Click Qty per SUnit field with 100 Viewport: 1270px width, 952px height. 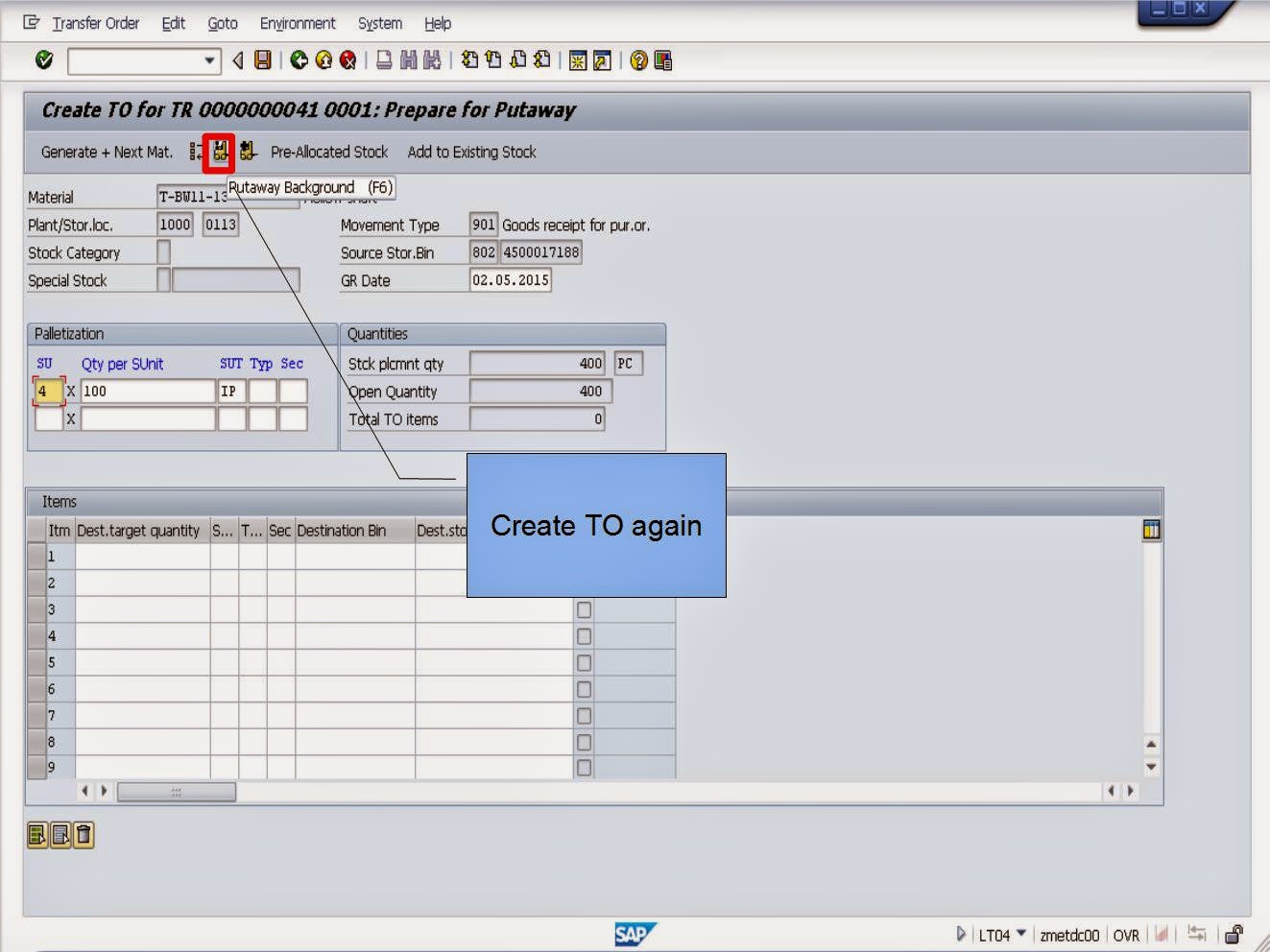click(x=148, y=391)
